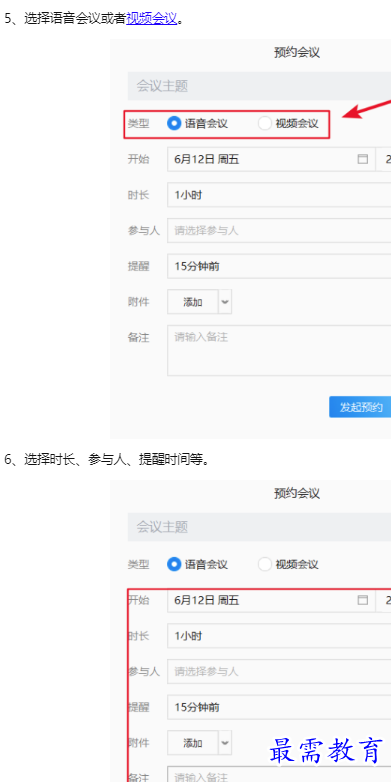This screenshot has width=391, height=782.
Task: Click 时长 label in step 5 dialog
Action: (x=138, y=195)
